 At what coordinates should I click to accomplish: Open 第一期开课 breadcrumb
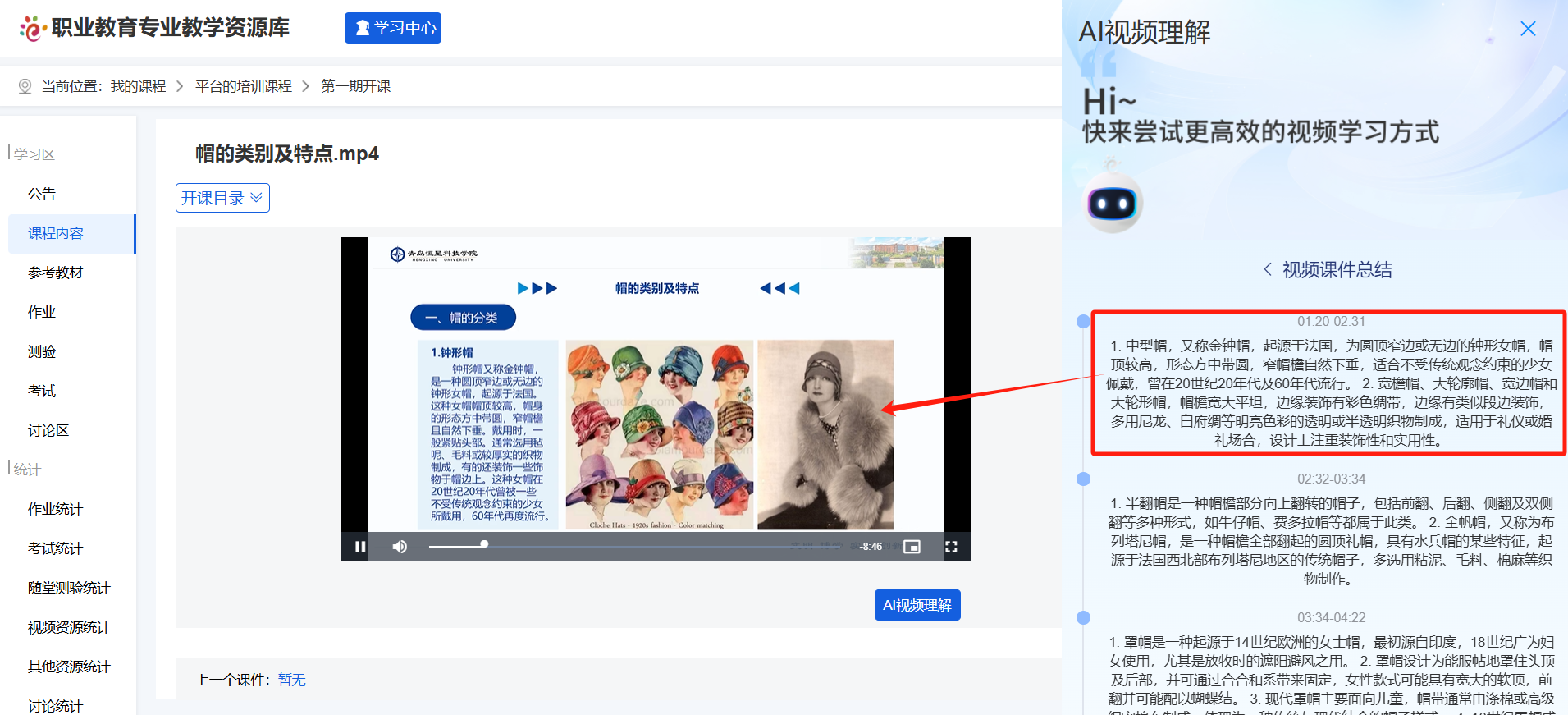pyautogui.click(x=356, y=86)
